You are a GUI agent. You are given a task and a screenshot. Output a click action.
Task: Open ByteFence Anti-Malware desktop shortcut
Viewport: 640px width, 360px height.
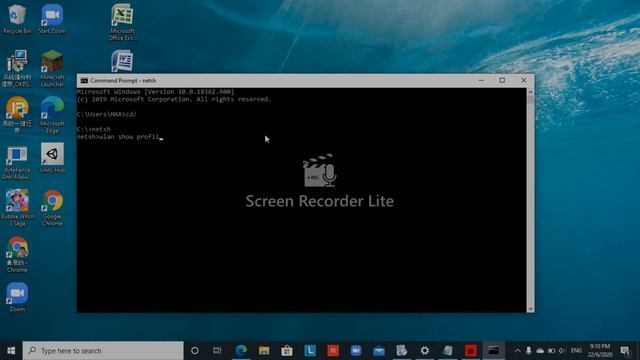tap(17, 162)
